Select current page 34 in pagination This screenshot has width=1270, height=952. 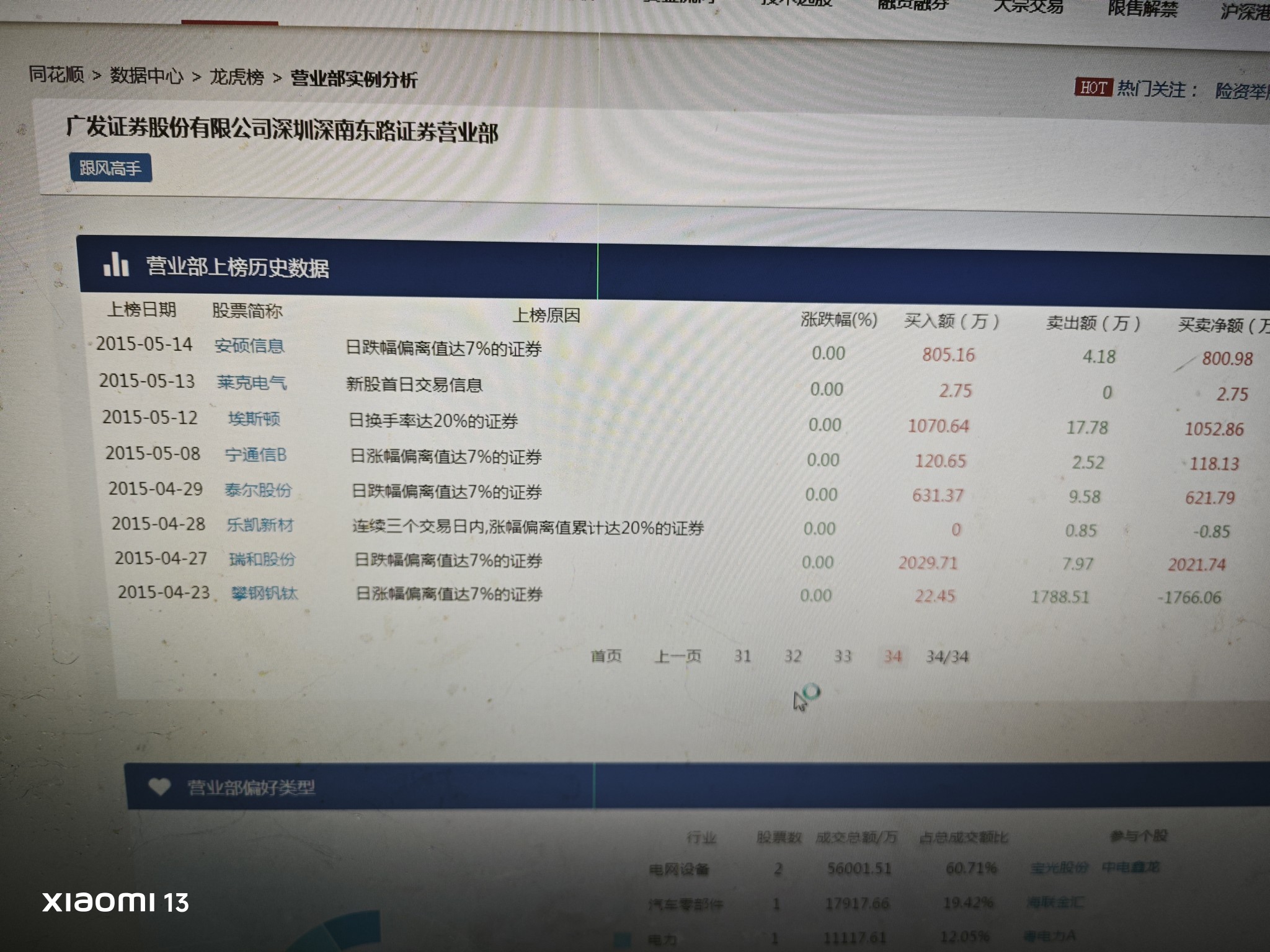tap(893, 656)
